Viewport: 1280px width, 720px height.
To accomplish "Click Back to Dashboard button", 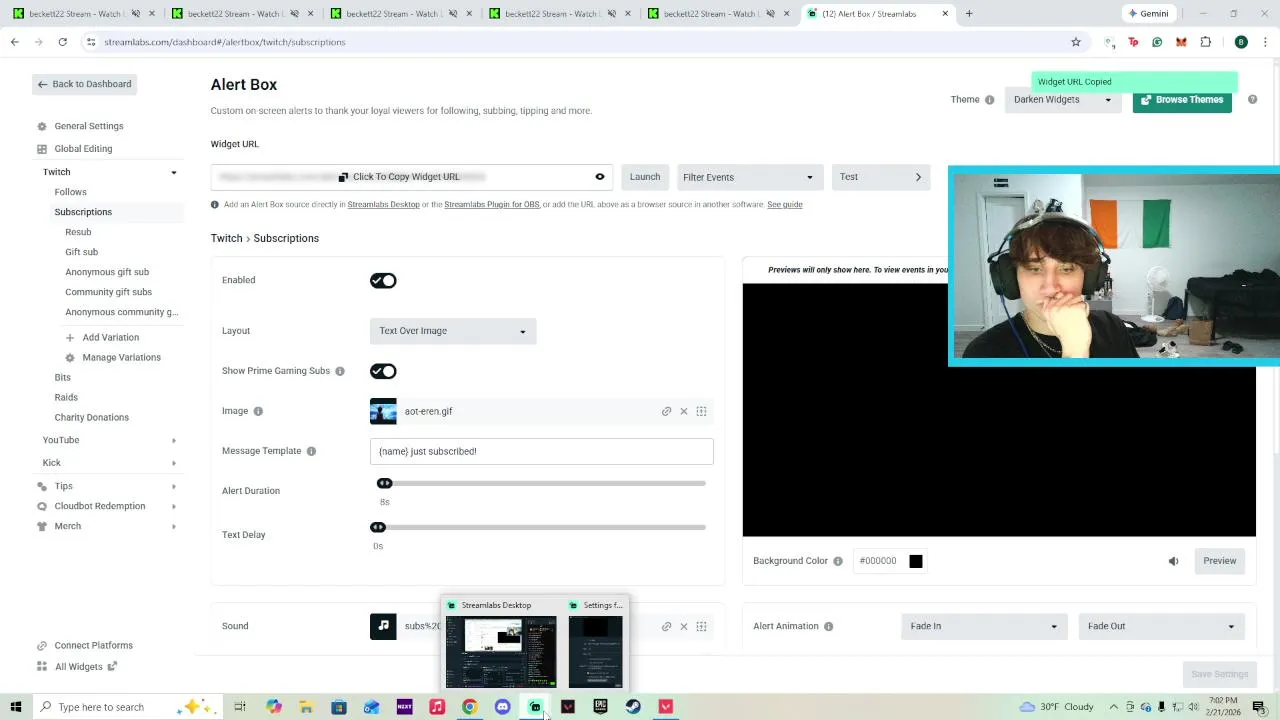I will pyautogui.click(x=84, y=84).
